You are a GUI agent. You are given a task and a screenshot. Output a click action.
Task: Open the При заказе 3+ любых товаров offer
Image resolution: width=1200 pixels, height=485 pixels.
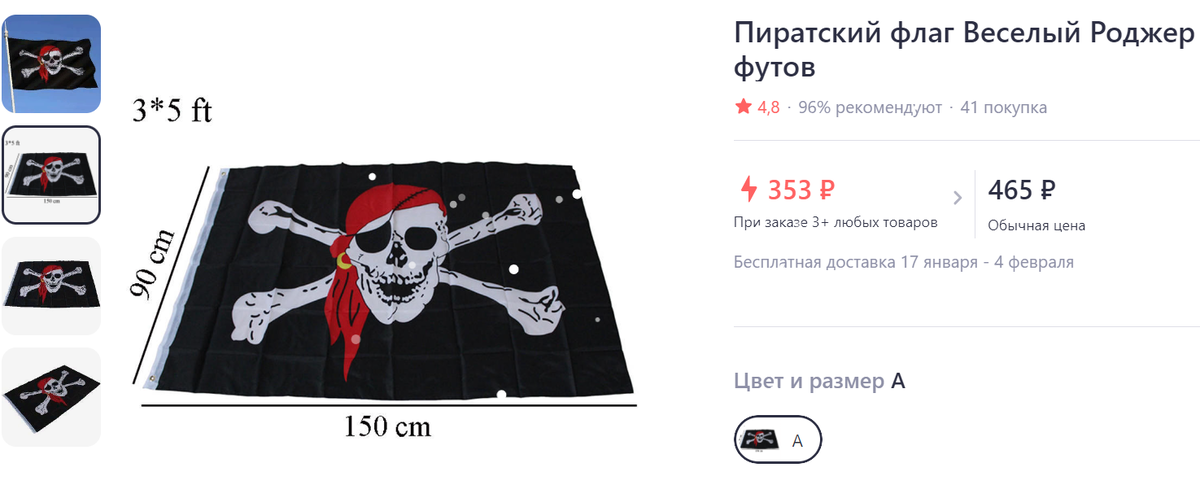click(x=836, y=222)
